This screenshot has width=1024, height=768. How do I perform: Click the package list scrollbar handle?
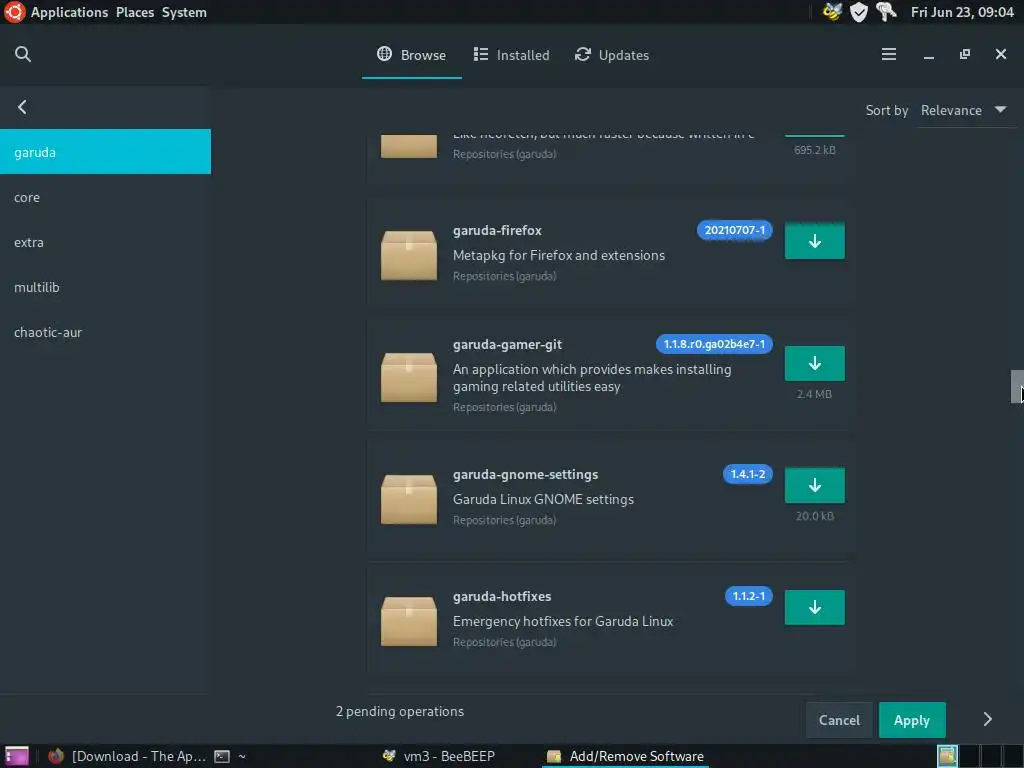coord(1017,387)
